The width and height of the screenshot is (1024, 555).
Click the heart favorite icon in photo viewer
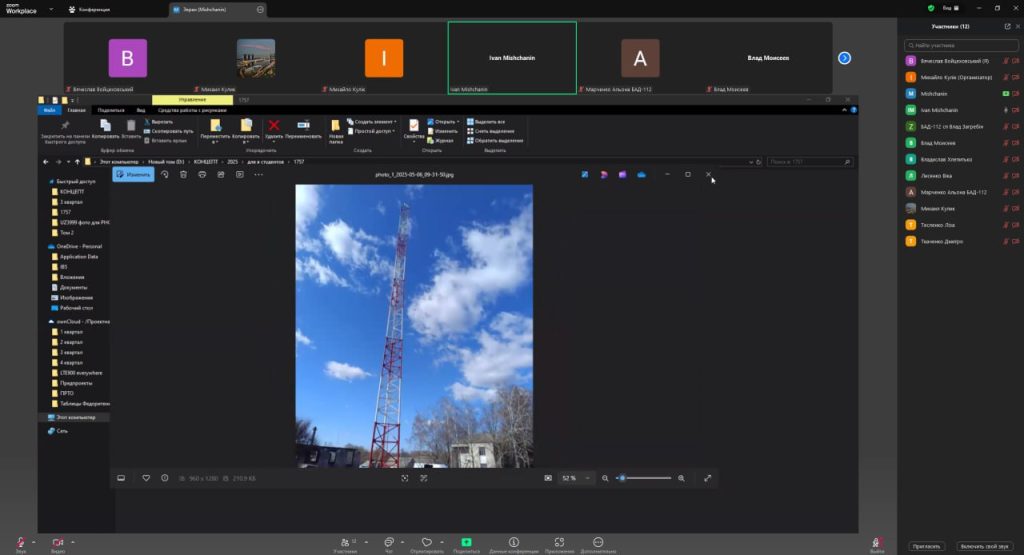coord(146,478)
